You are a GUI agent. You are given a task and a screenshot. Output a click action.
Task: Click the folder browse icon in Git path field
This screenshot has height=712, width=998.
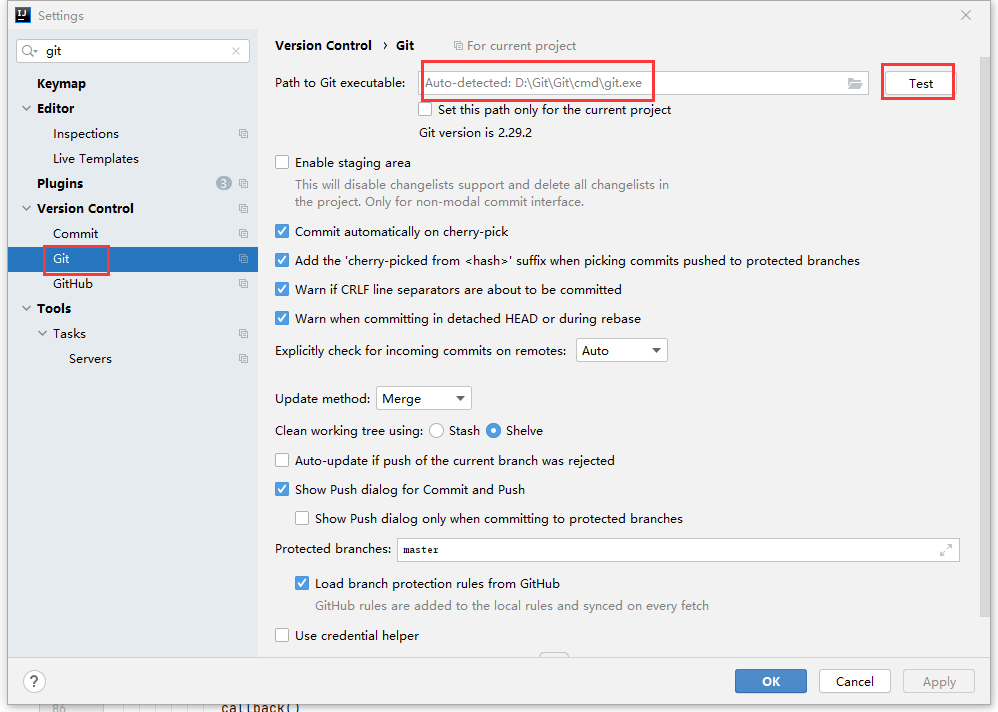click(854, 83)
